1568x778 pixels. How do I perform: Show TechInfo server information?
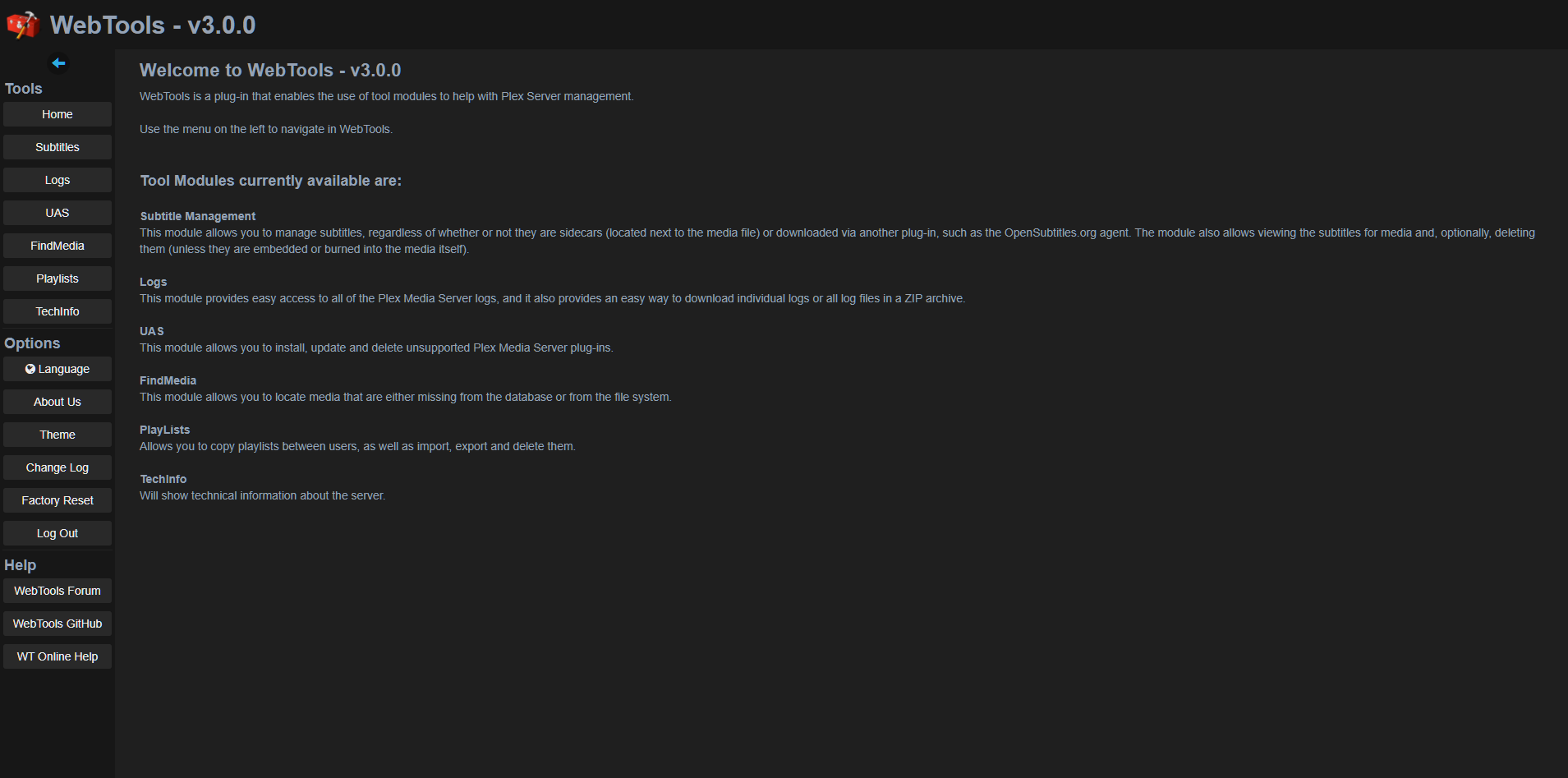pos(57,311)
